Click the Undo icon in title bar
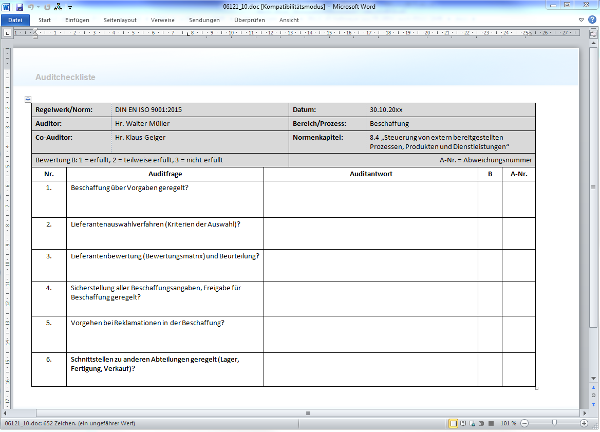Viewport: 600px width, 432px height. pyautogui.click(x=30, y=6)
